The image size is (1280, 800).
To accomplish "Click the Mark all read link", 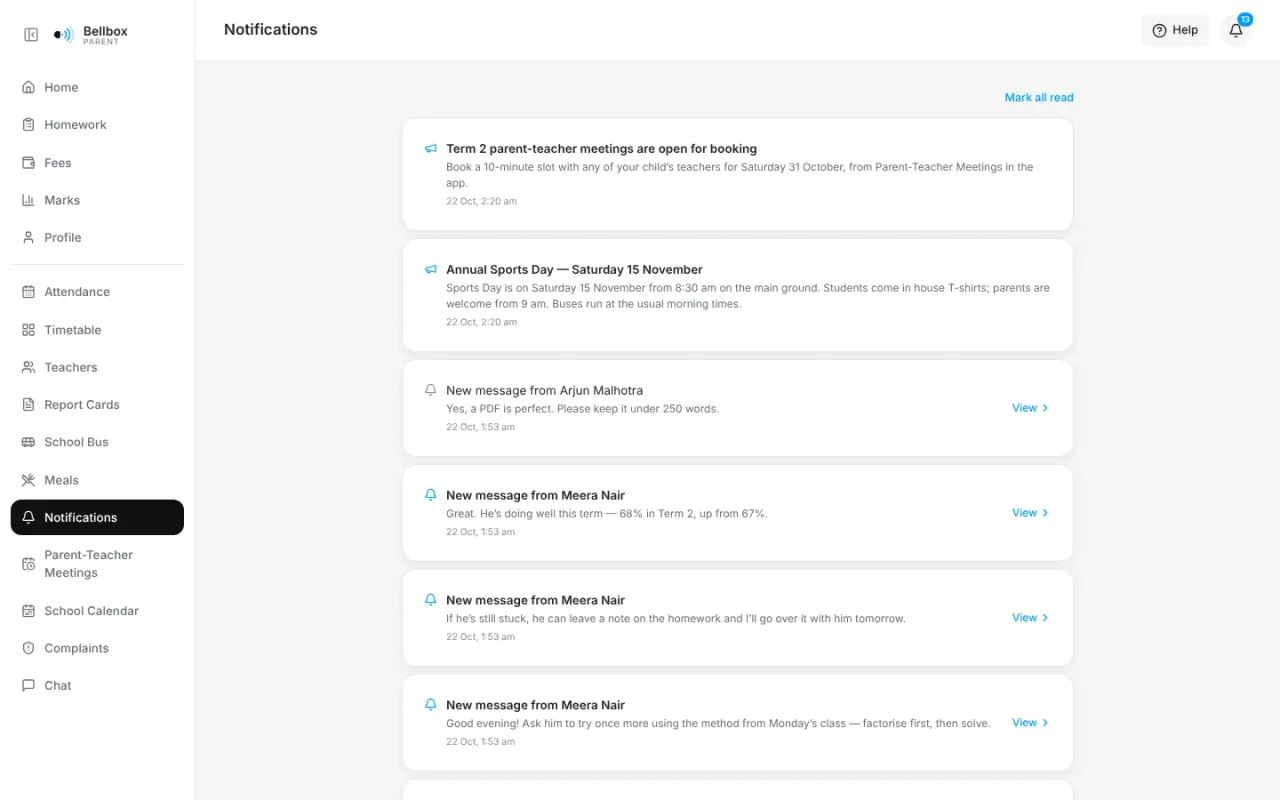I will click(1039, 97).
